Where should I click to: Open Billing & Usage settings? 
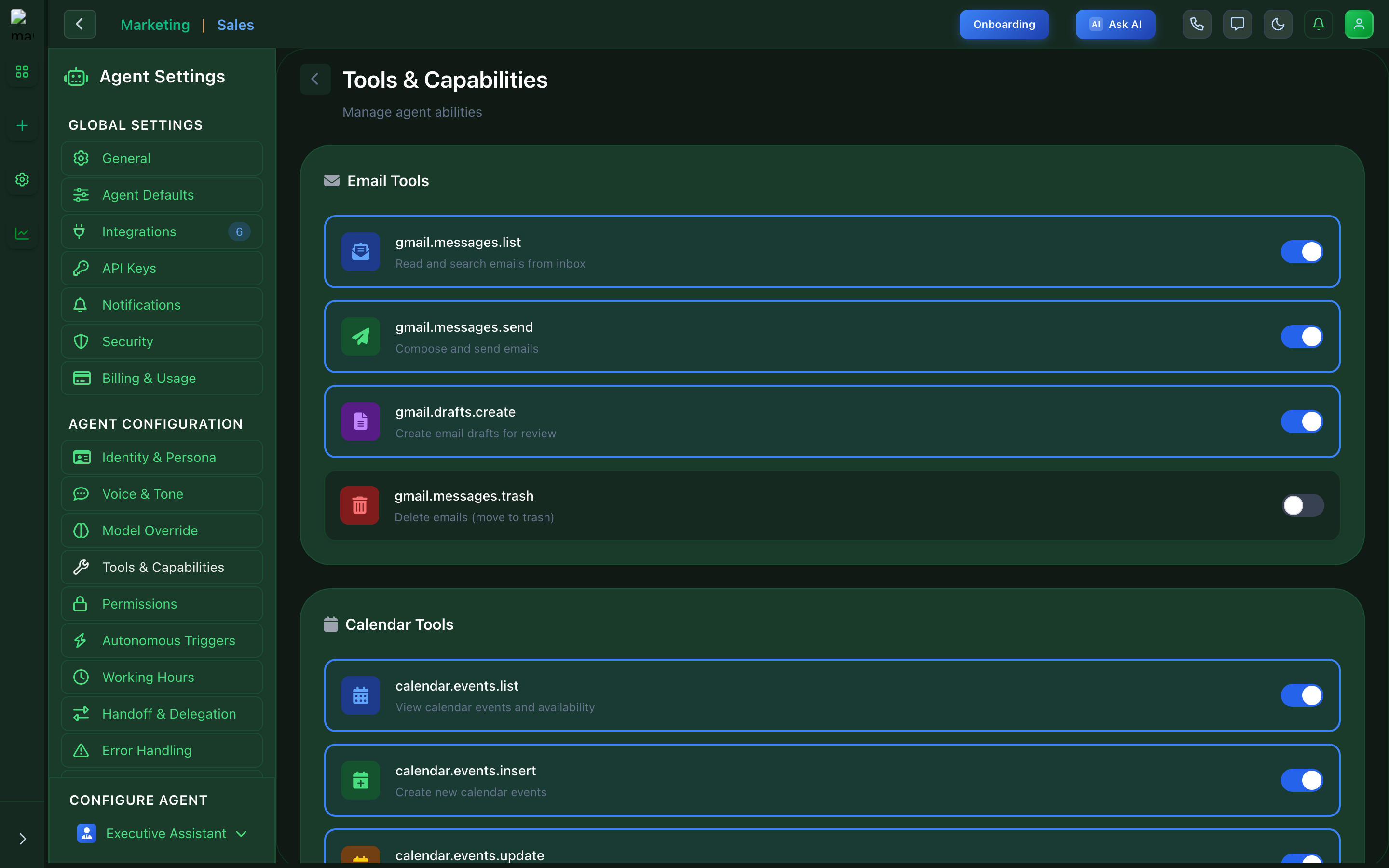click(x=162, y=379)
